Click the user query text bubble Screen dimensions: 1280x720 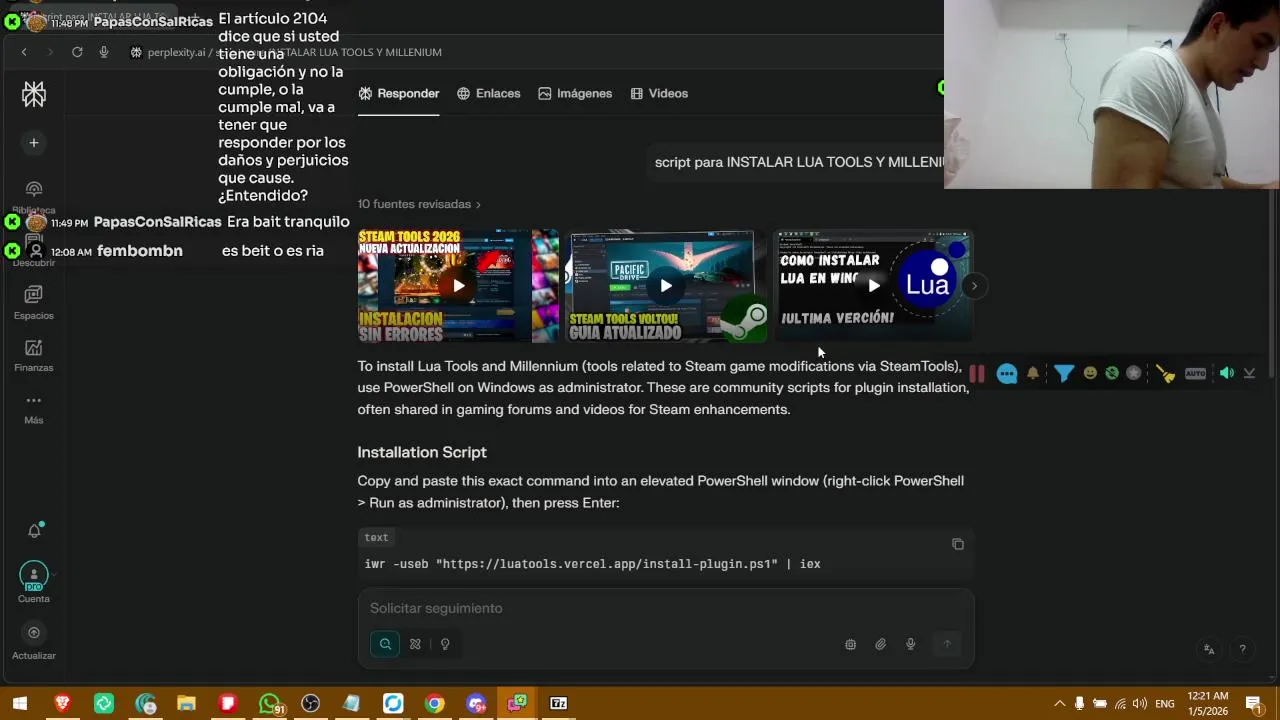click(799, 162)
